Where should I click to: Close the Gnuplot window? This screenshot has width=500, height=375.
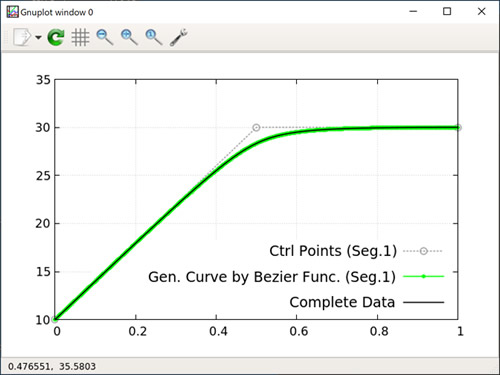coord(481,12)
